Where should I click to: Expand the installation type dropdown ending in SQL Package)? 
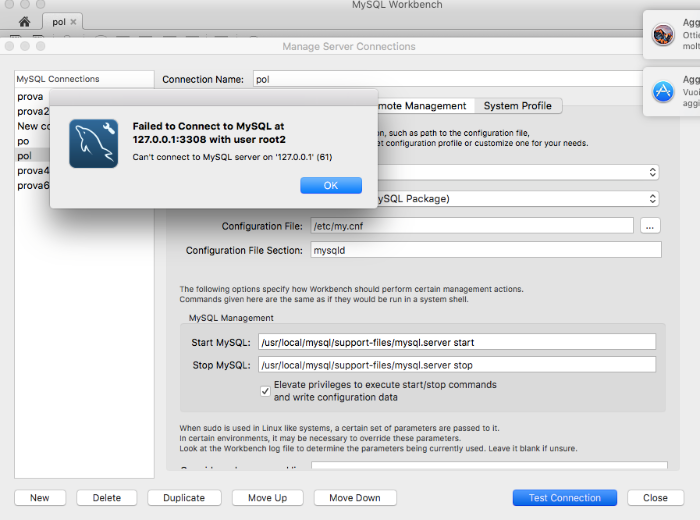click(x=518, y=199)
